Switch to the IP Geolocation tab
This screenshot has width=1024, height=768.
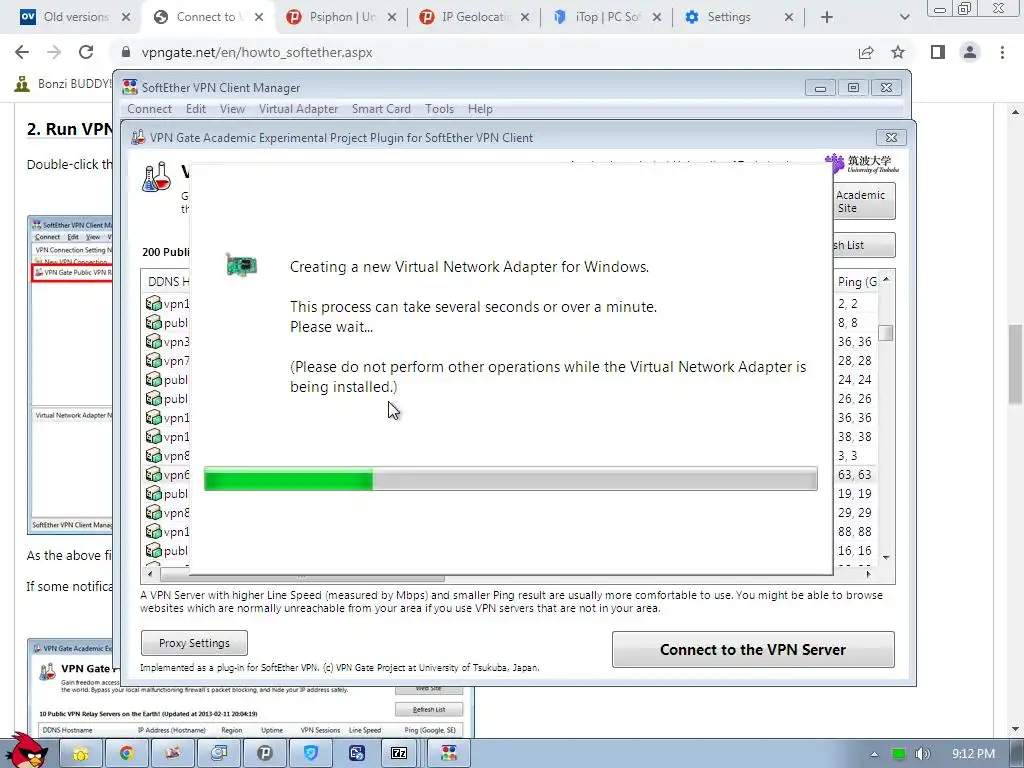point(475,17)
